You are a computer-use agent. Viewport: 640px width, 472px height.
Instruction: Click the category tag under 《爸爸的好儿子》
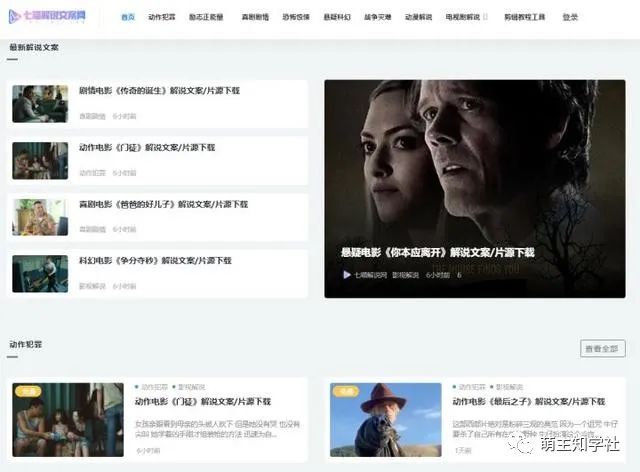tap(92, 229)
